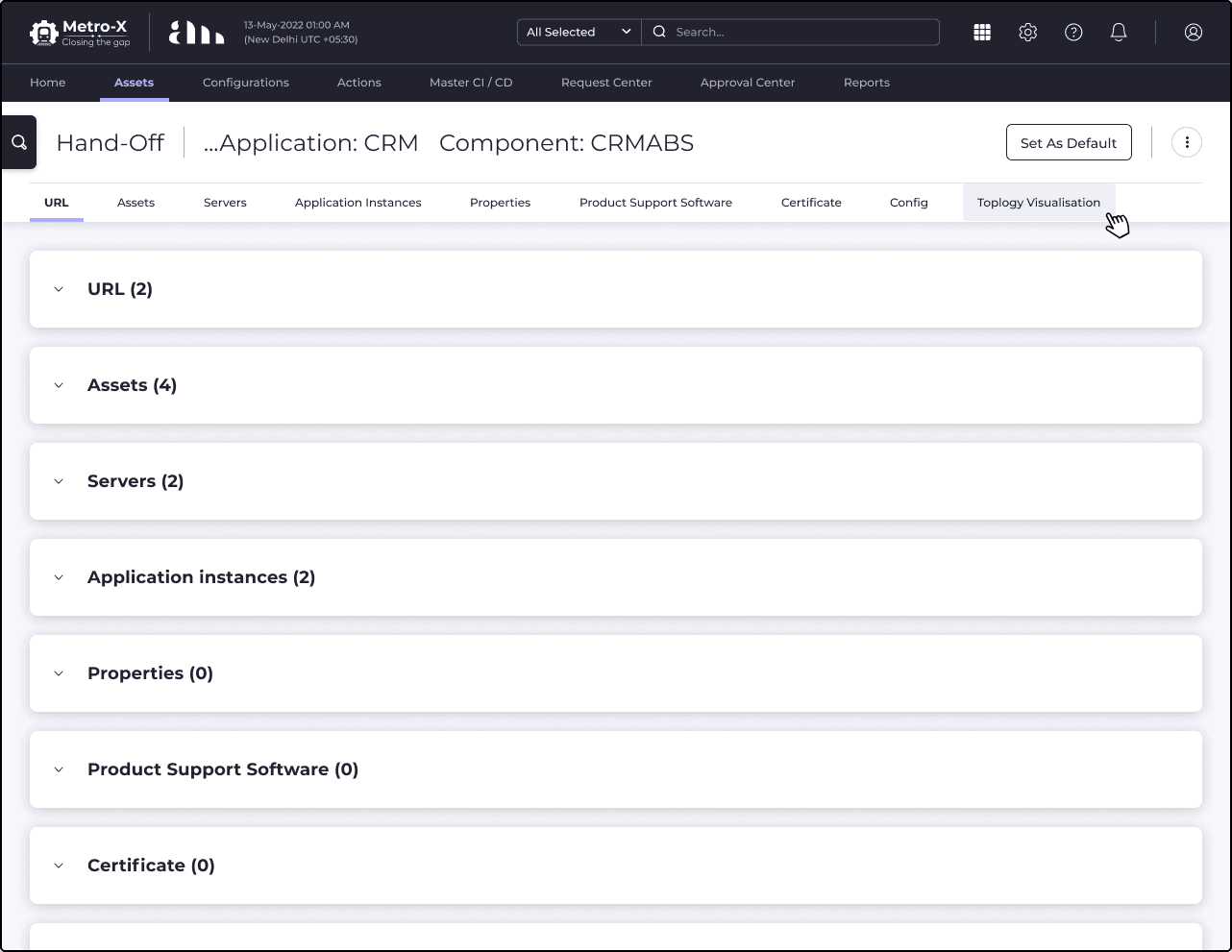The width and height of the screenshot is (1232, 952).
Task: Open Reports menu
Action: point(867,83)
